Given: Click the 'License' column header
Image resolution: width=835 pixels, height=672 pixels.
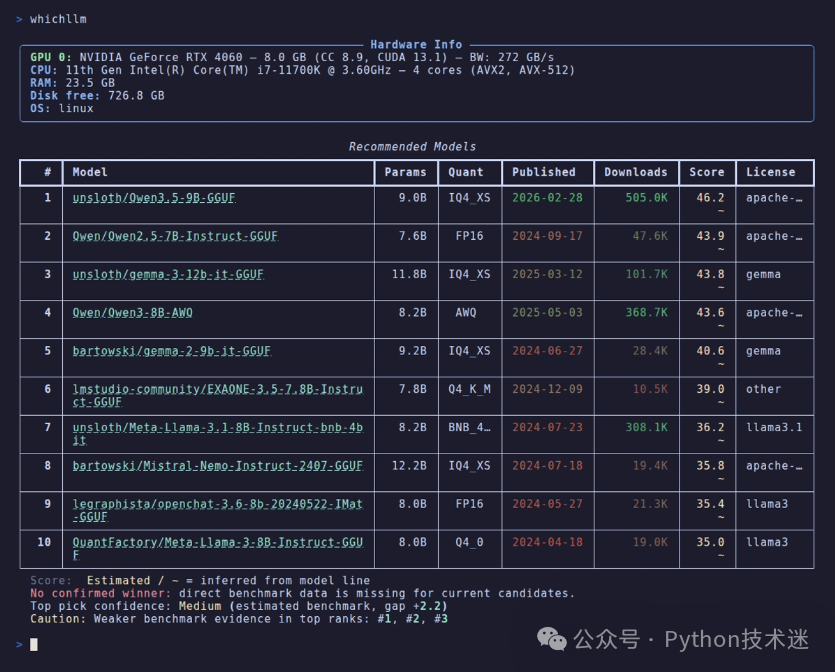Looking at the screenshot, I should coord(771,173).
